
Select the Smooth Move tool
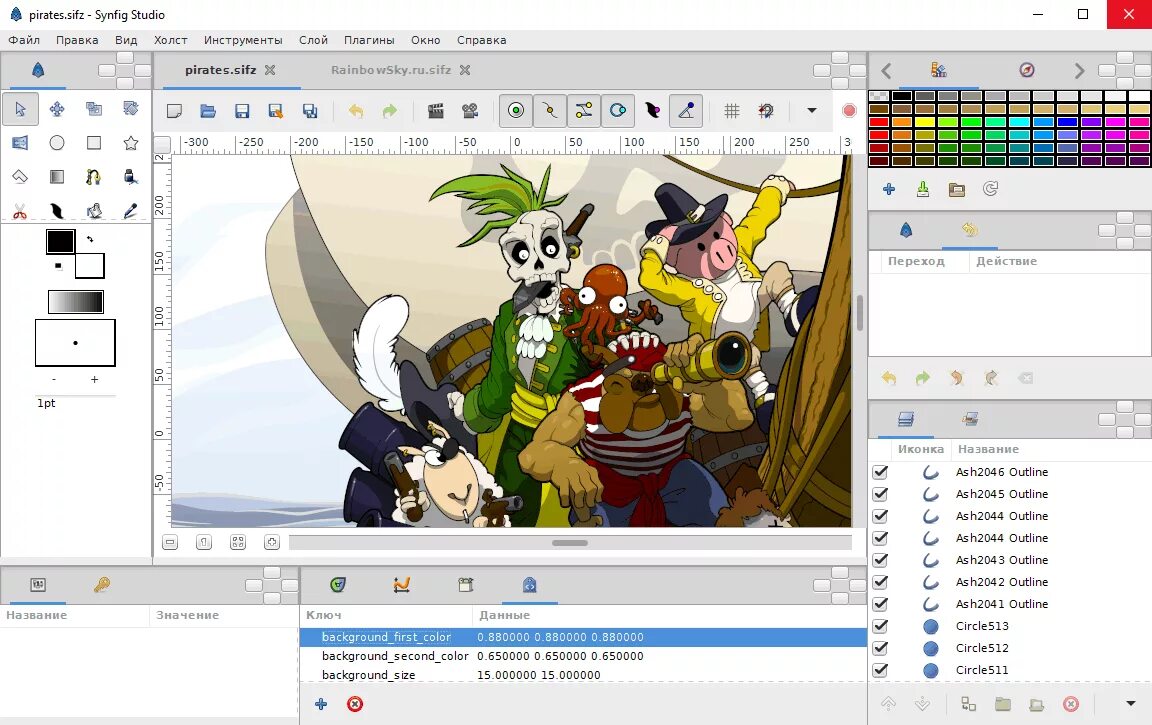(57, 109)
